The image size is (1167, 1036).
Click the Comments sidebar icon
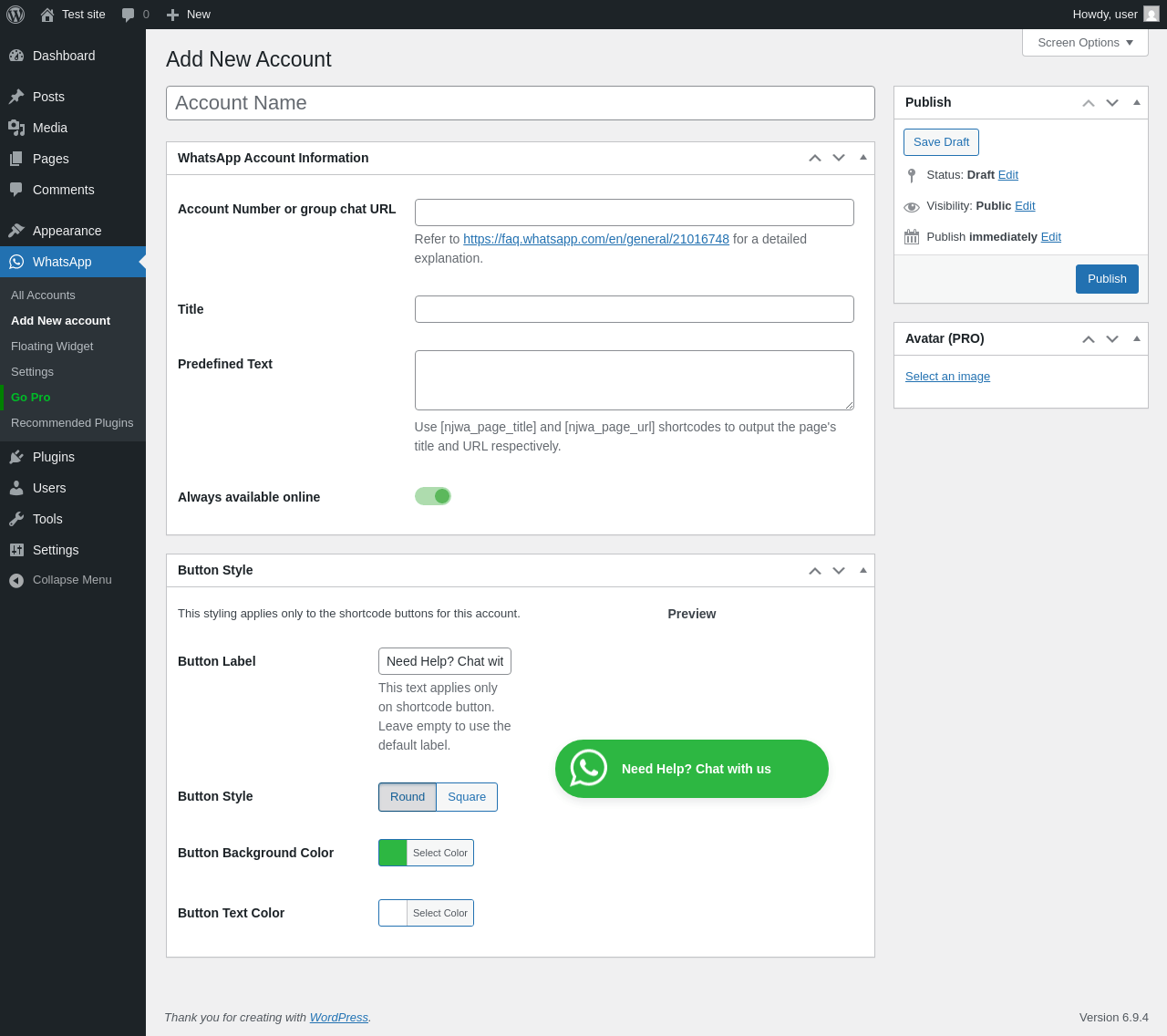16,190
